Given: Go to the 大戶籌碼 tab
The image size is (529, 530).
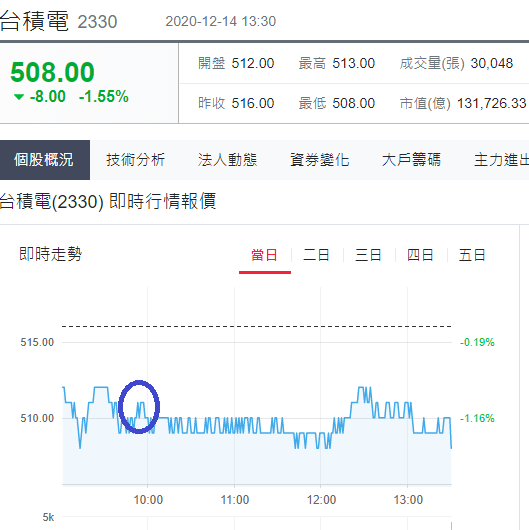Looking at the screenshot, I should coord(411,160).
